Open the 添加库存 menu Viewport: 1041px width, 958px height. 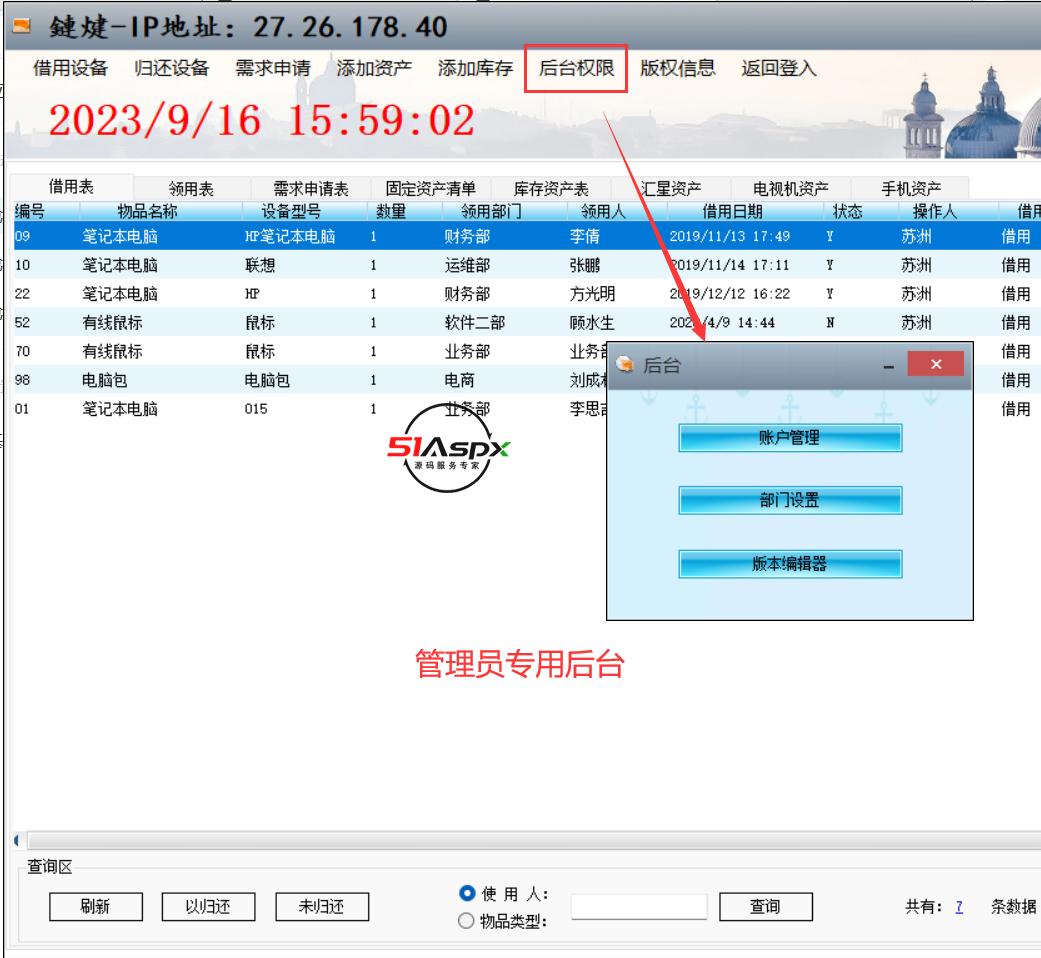click(475, 68)
